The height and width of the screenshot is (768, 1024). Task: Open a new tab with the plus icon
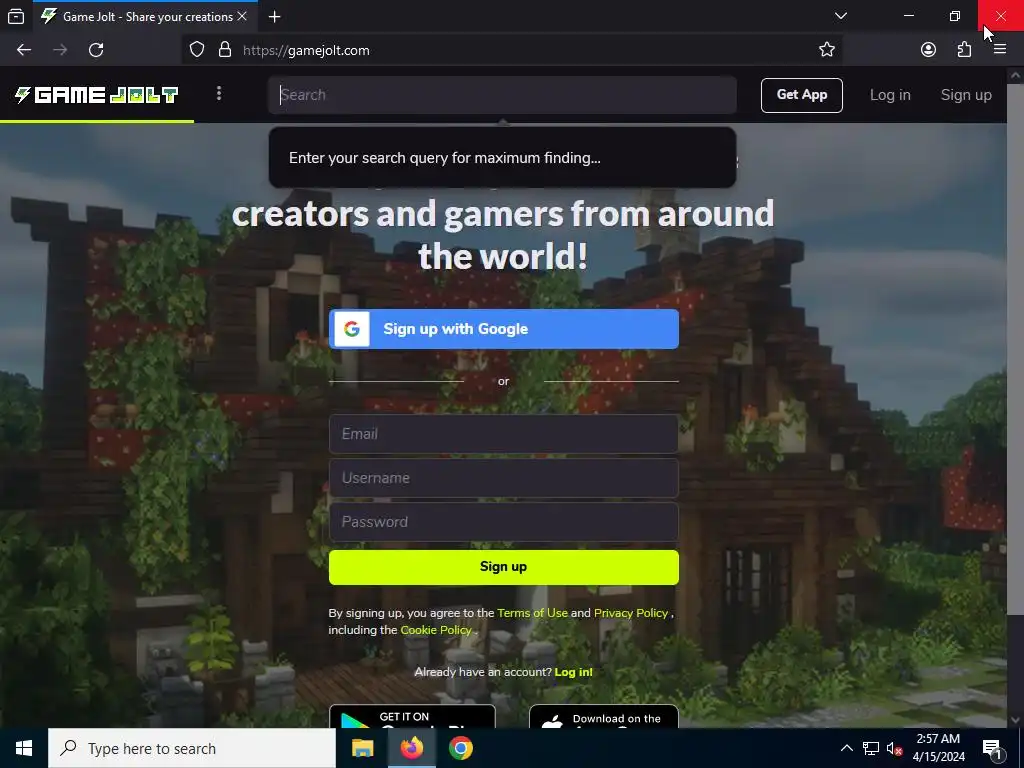(274, 16)
